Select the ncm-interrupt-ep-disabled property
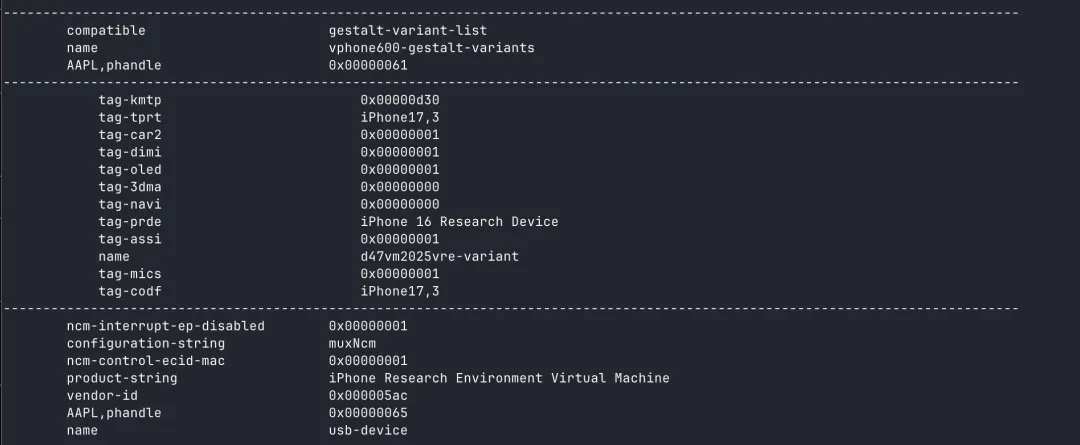 [165, 326]
